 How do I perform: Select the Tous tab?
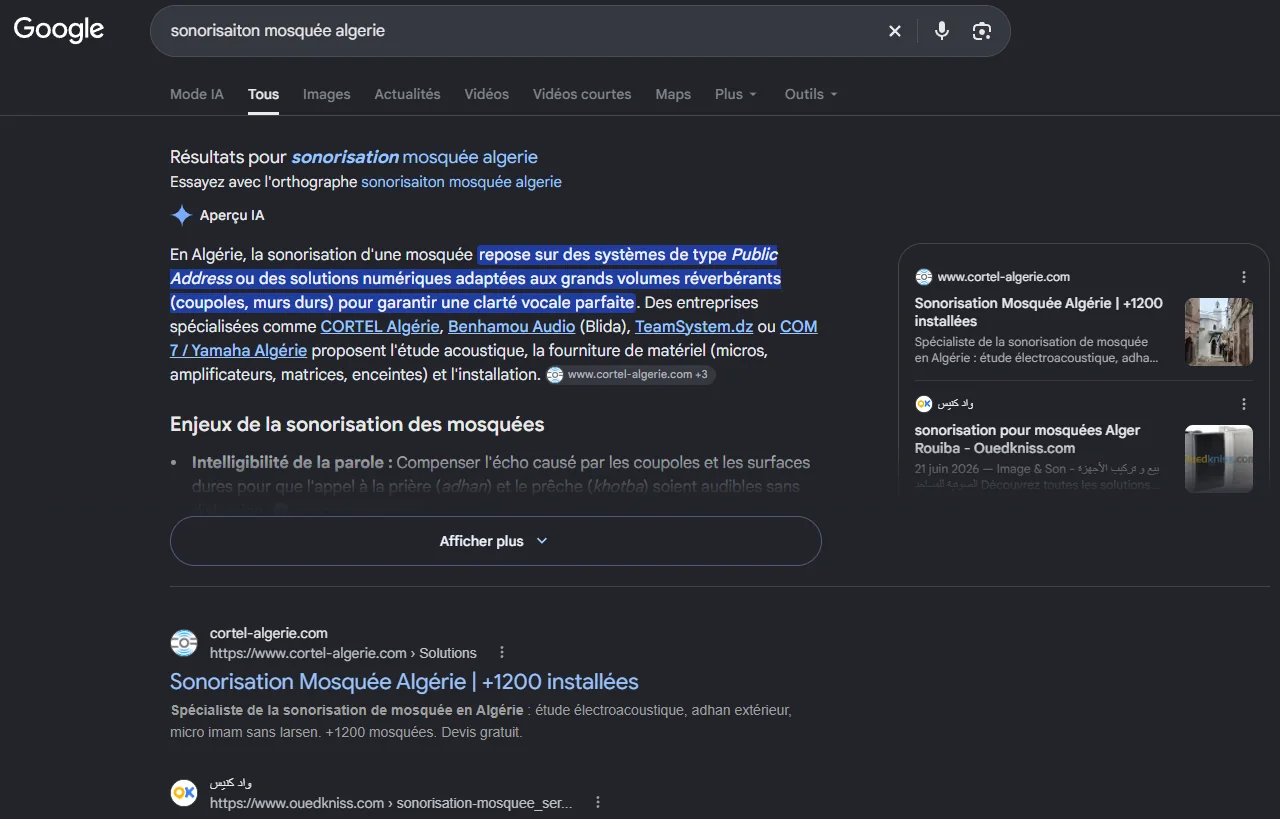coord(264,94)
